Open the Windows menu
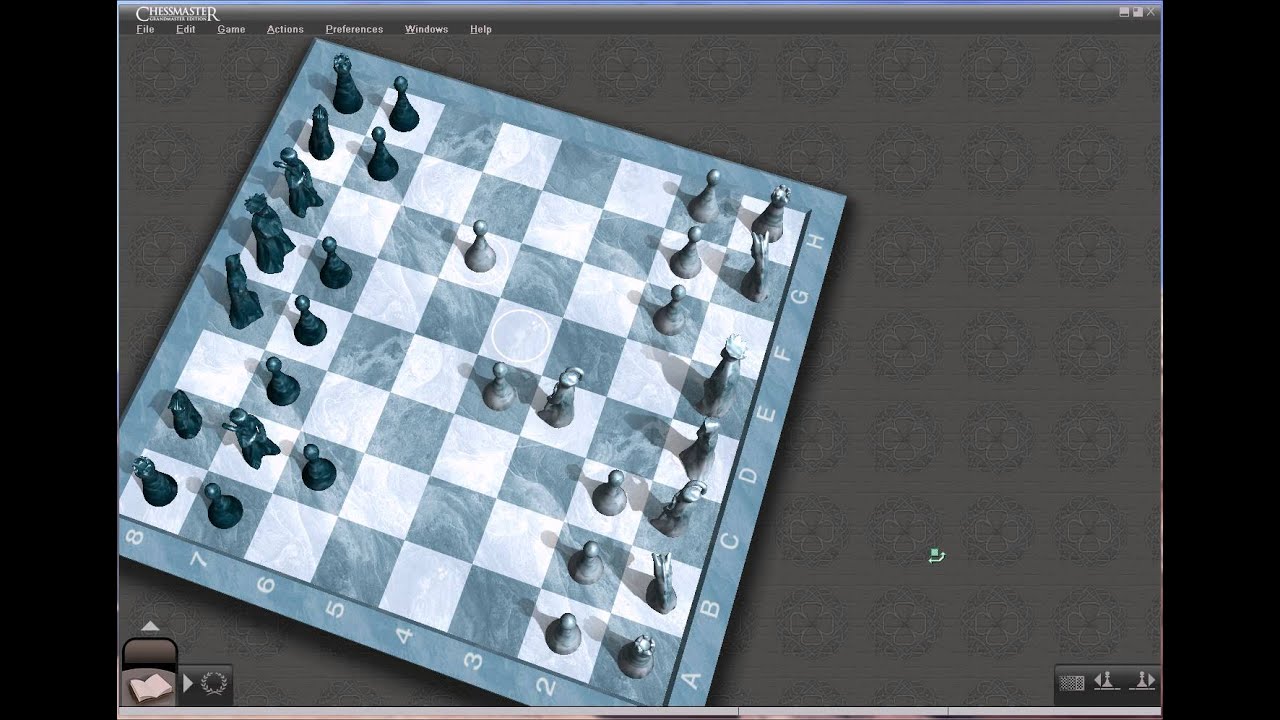This screenshot has width=1280, height=720. click(426, 29)
